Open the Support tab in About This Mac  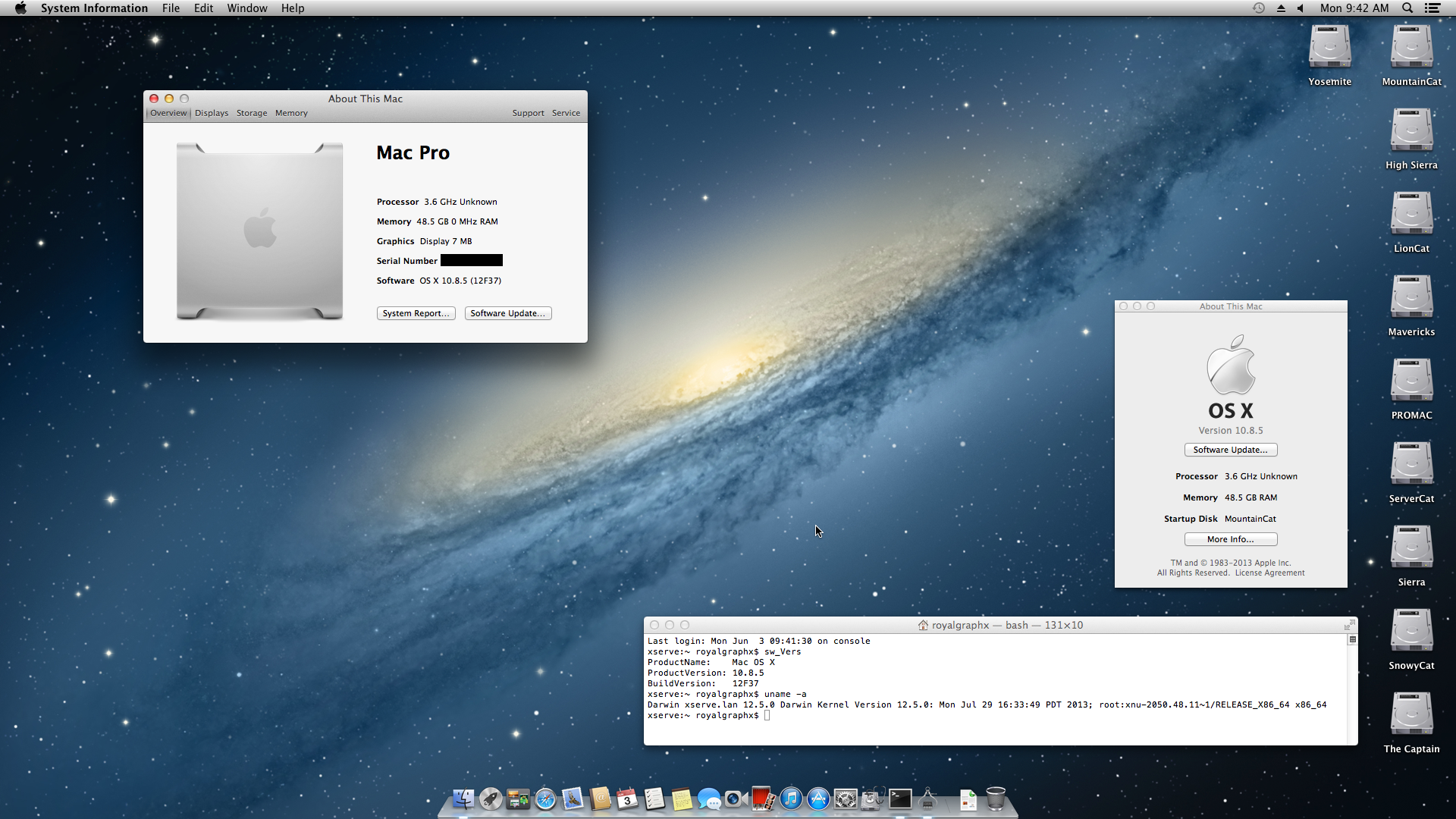point(528,113)
